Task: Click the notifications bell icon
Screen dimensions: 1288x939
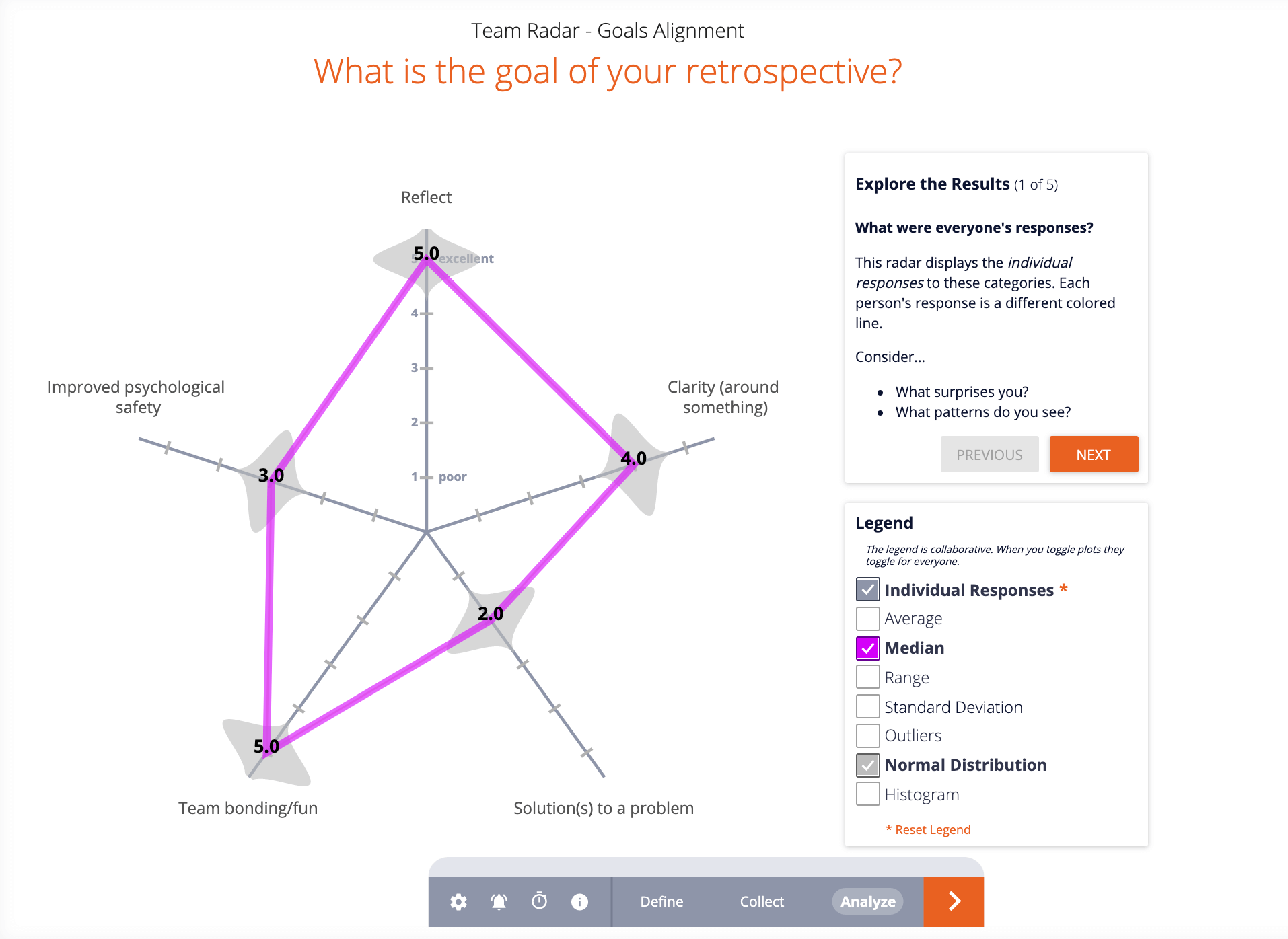Action: [x=499, y=901]
